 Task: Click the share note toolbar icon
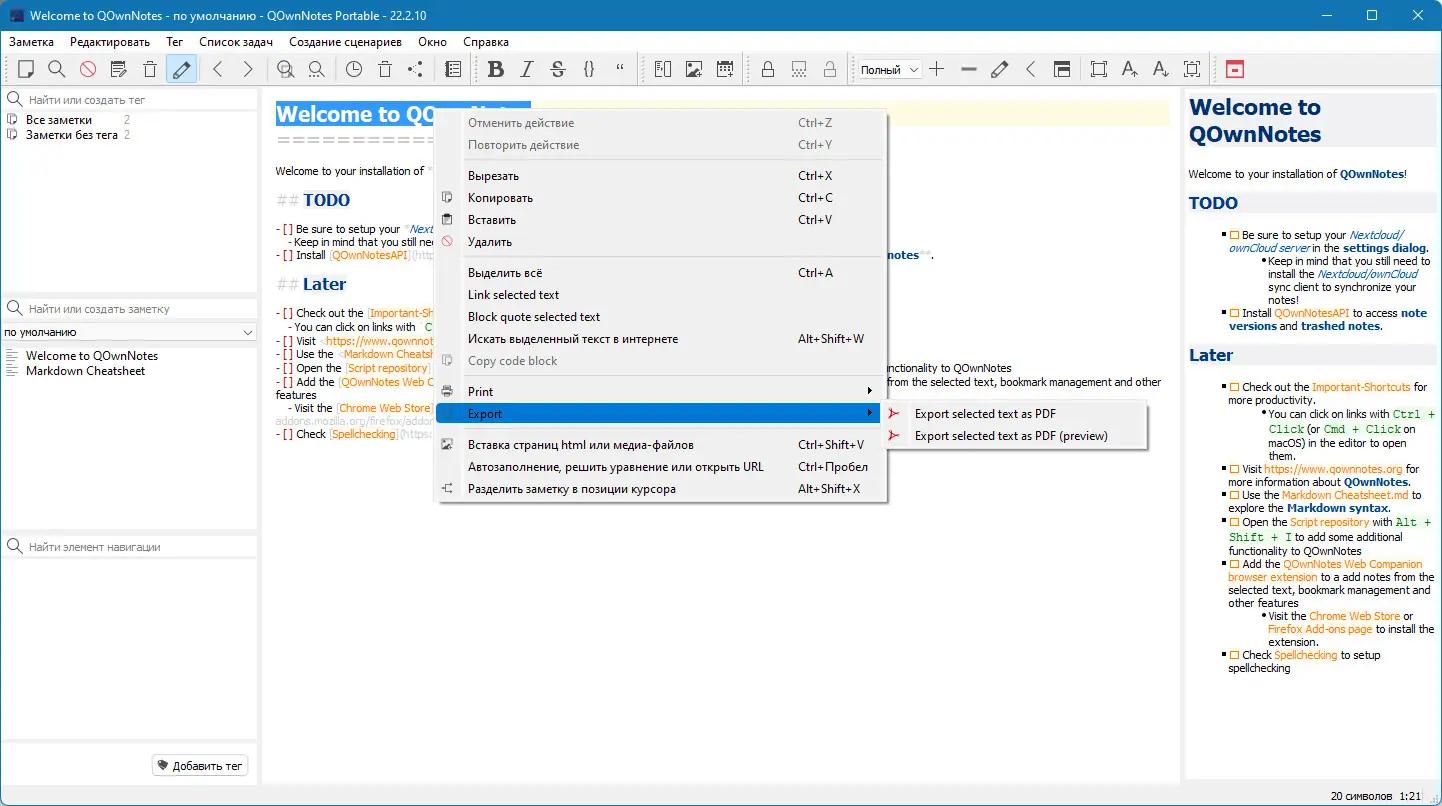(x=415, y=69)
